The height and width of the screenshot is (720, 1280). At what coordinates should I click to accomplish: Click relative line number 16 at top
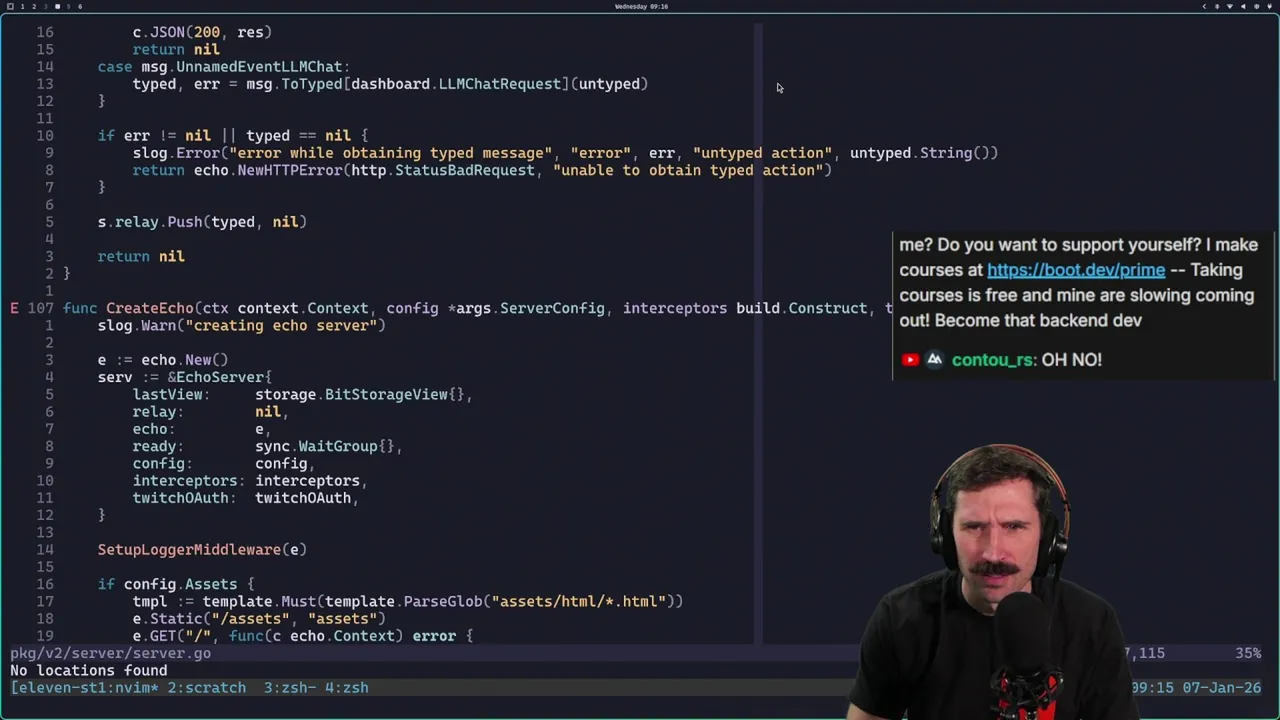(45, 32)
